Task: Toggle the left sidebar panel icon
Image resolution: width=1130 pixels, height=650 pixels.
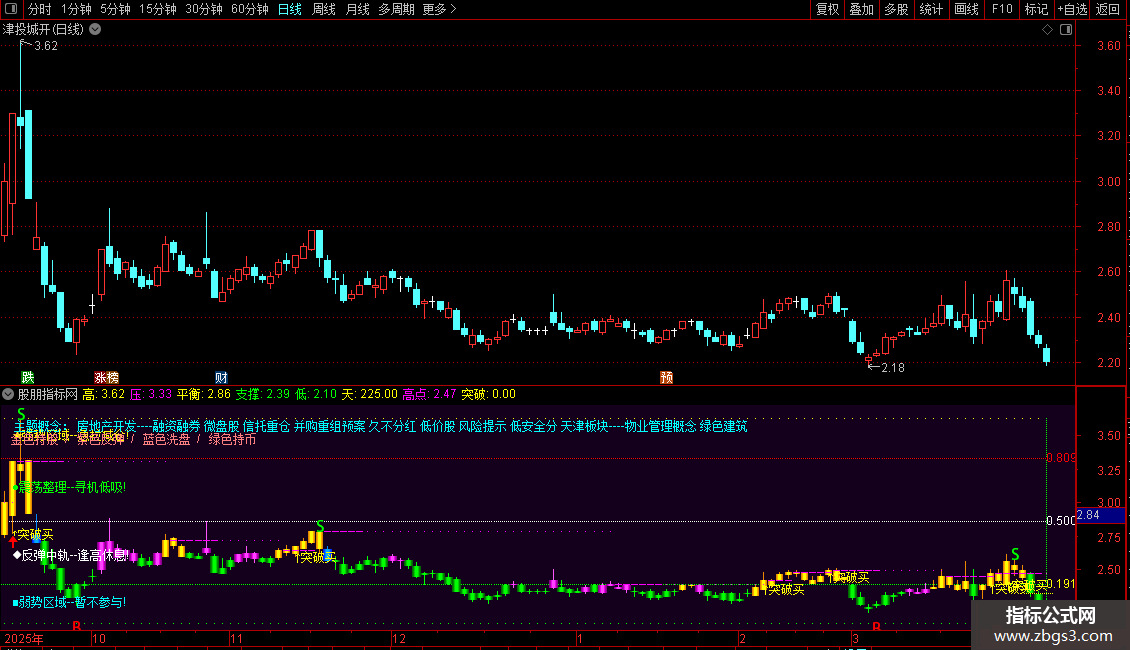Action: (10, 10)
